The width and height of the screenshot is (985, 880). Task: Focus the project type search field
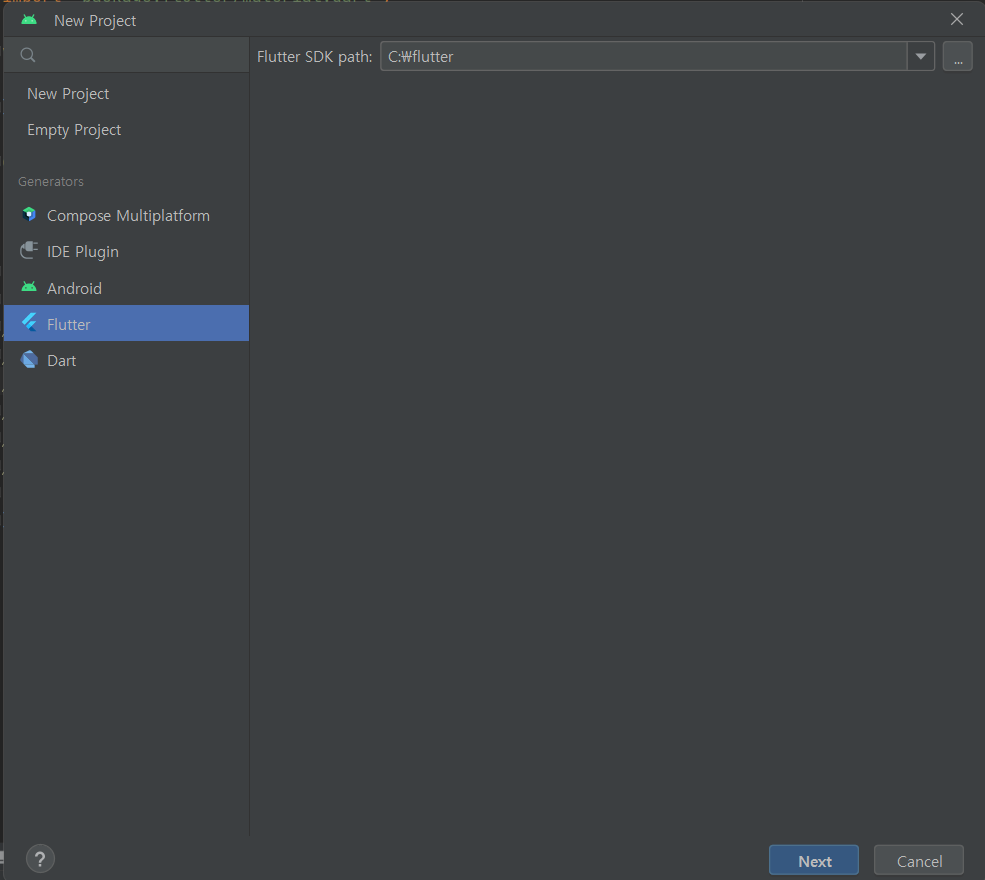(126, 55)
